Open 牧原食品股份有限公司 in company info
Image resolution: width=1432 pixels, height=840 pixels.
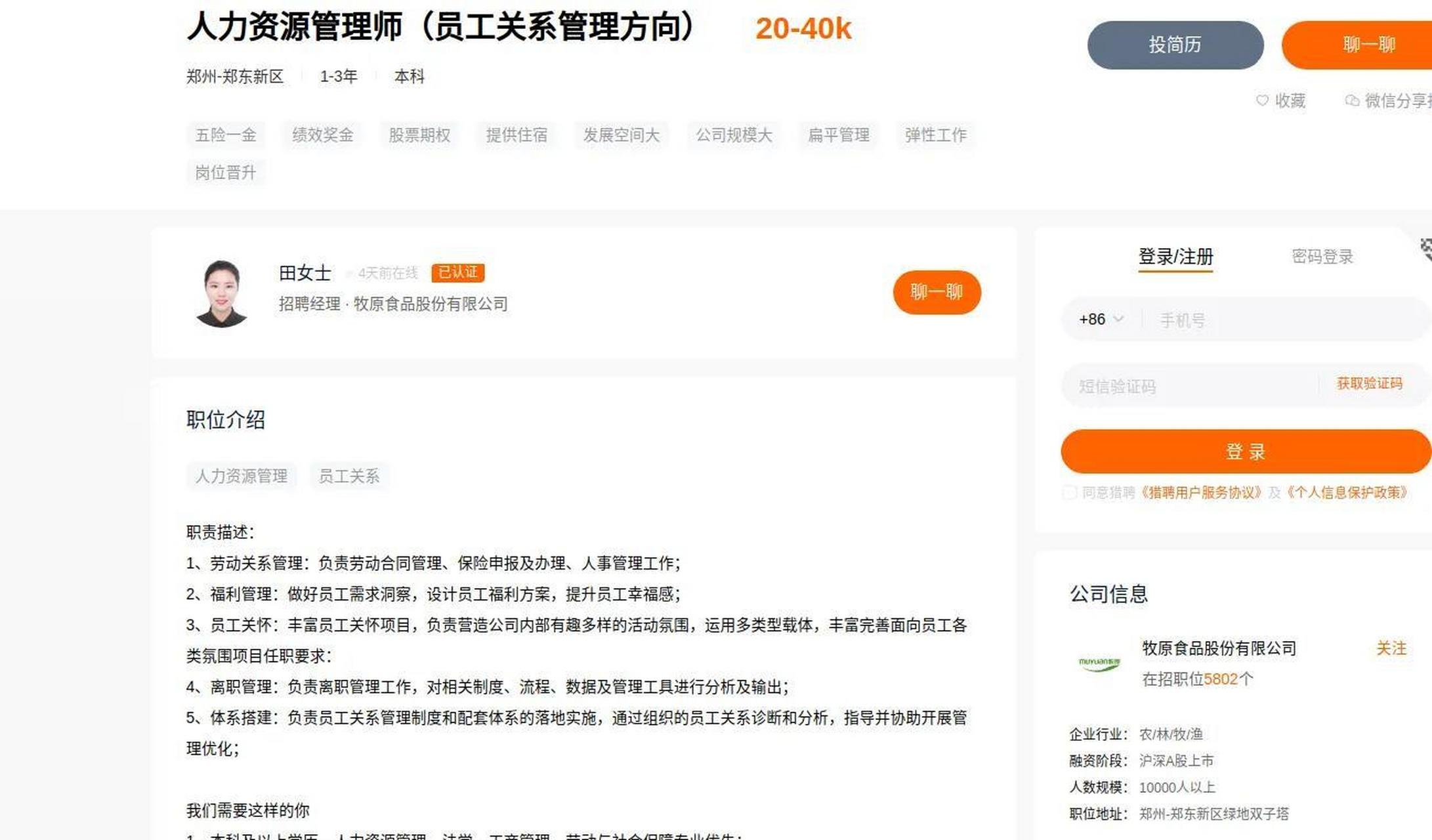[x=1219, y=648]
